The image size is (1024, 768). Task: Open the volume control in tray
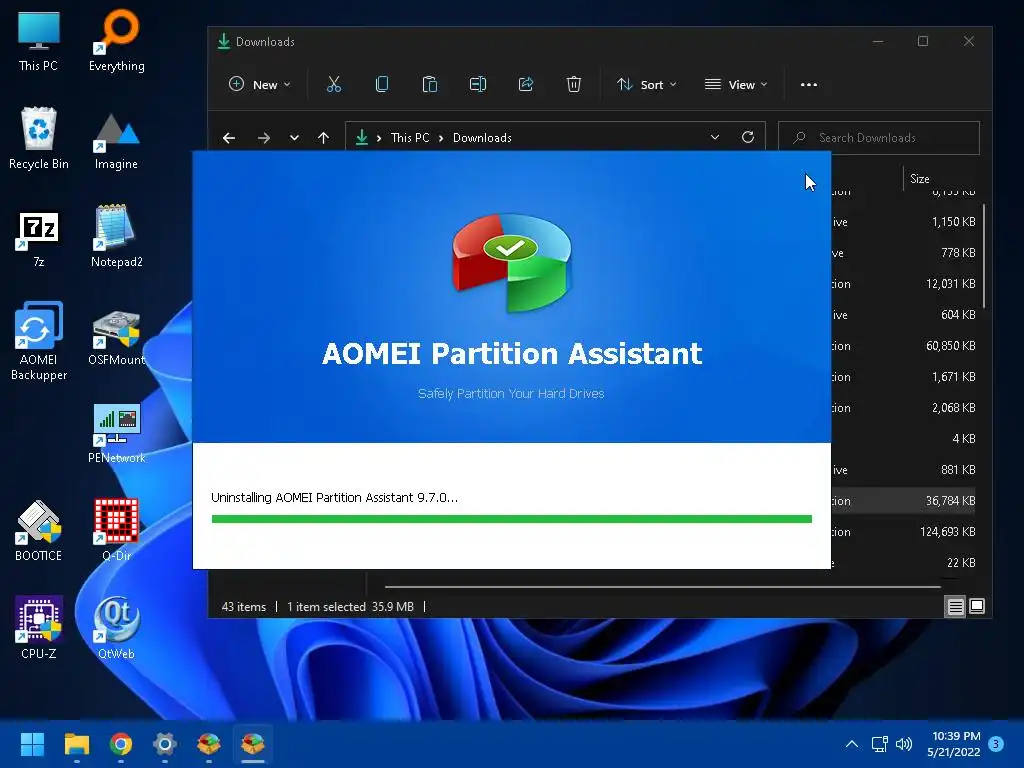click(904, 744)
